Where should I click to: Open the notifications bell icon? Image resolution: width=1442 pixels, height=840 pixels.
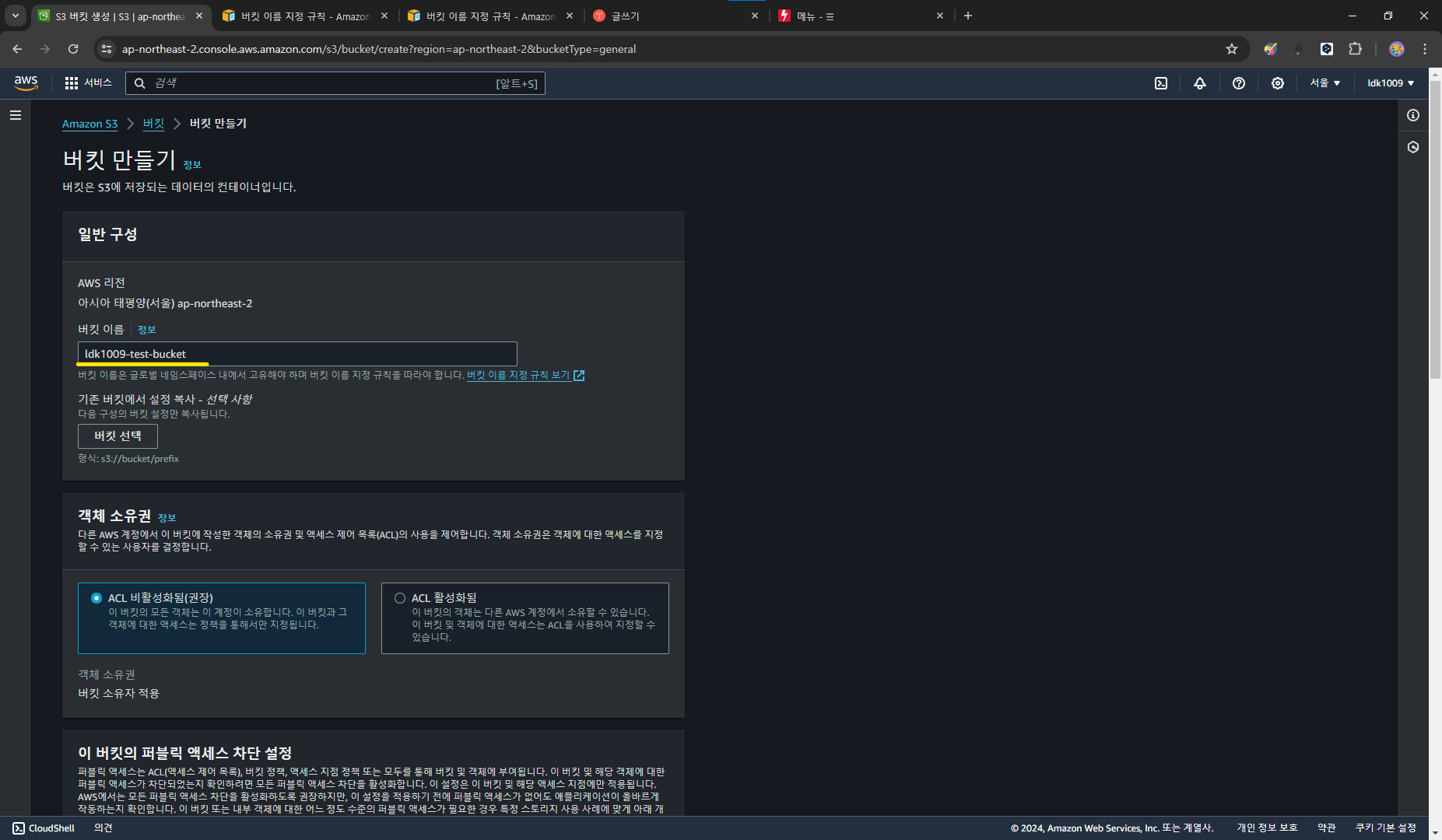[1200, 83]
